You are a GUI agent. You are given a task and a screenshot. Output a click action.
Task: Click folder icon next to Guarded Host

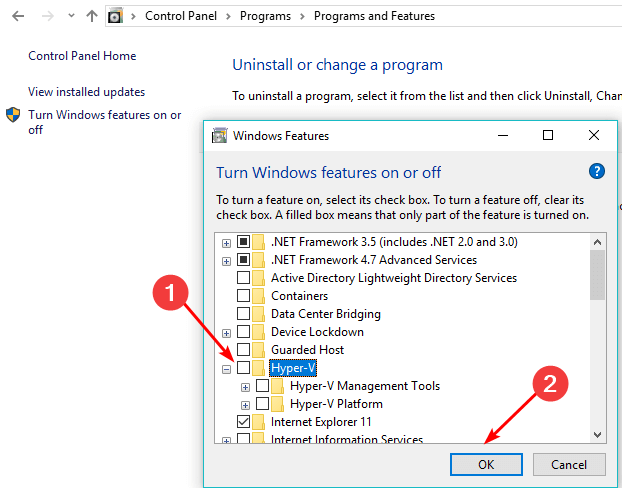point(259,350)
